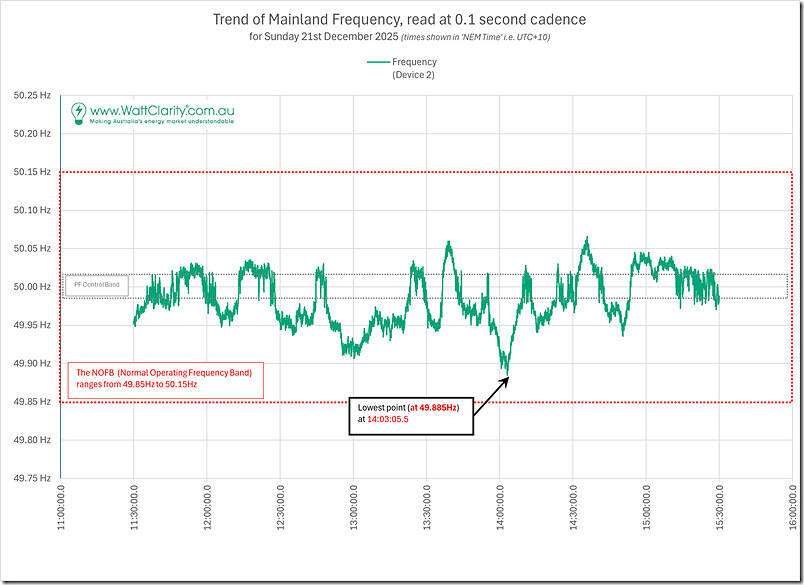Click the red NOFB description text box
Image resolution: width=804 pixels, height=585 pixels.
[x=164, y=379]
